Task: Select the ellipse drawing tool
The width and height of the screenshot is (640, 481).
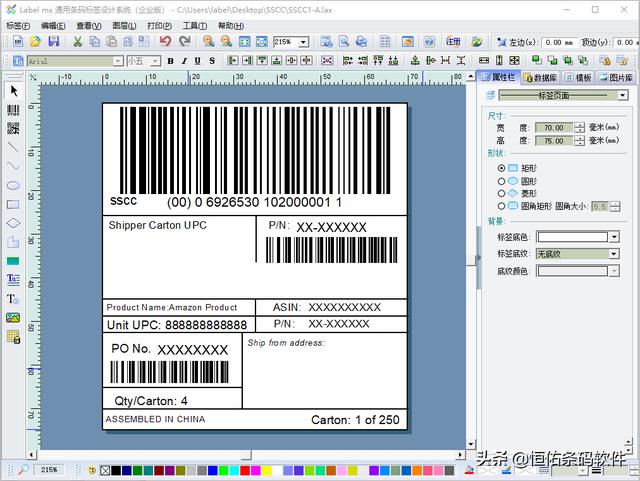Action: [13, 185]
